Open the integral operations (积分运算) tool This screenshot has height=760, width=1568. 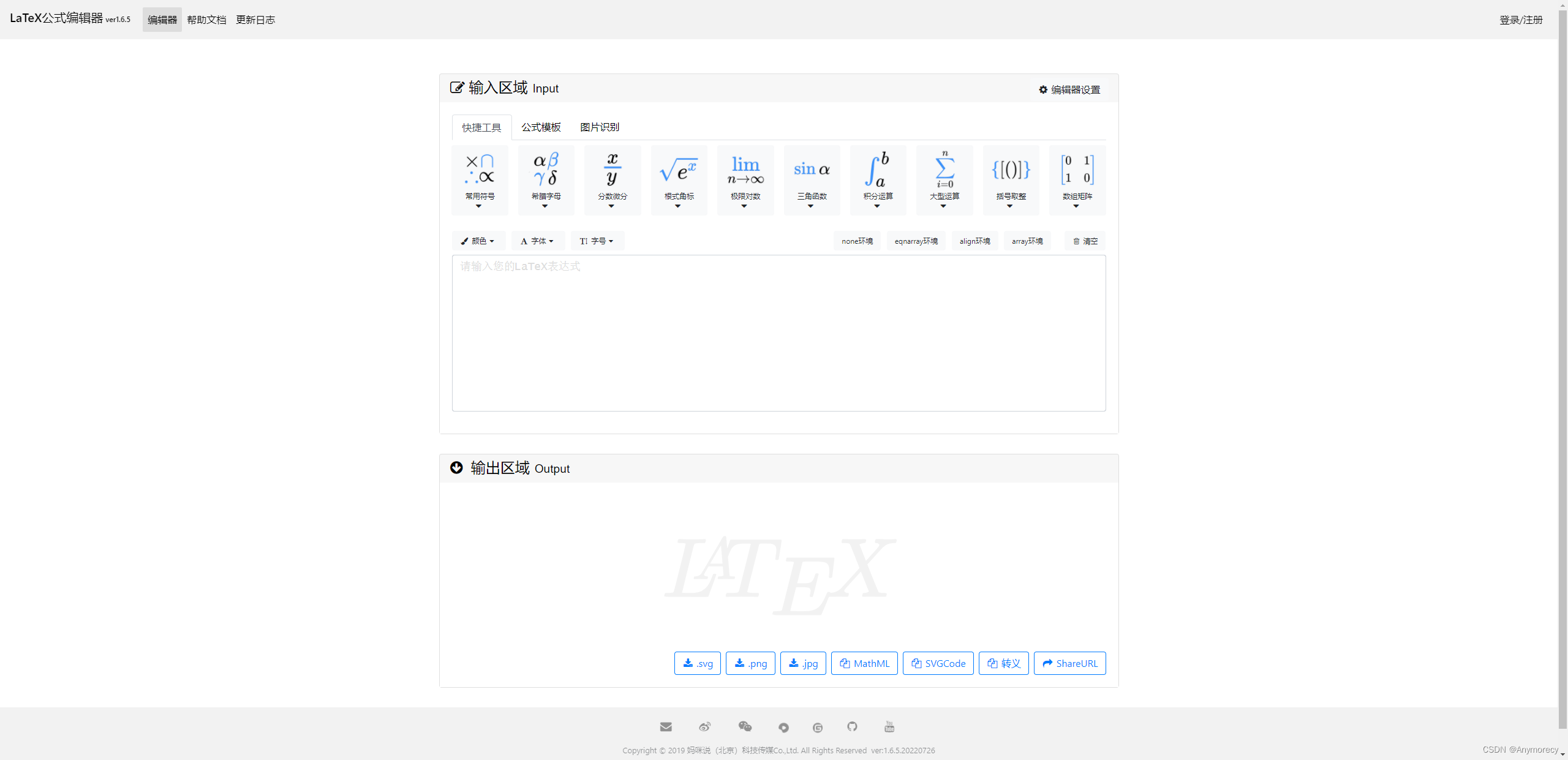click(878, 180)
